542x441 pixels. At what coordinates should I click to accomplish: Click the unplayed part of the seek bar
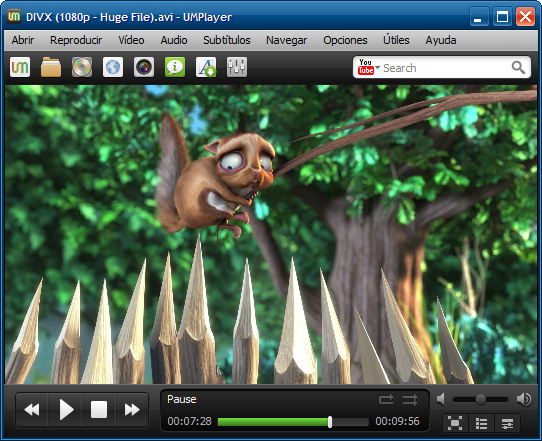coord(351,422)
